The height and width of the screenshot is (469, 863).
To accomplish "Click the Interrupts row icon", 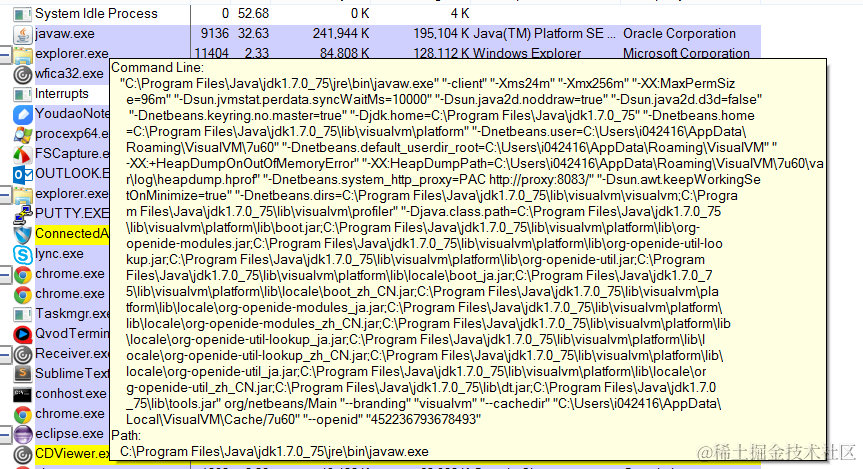I will 23,94.
